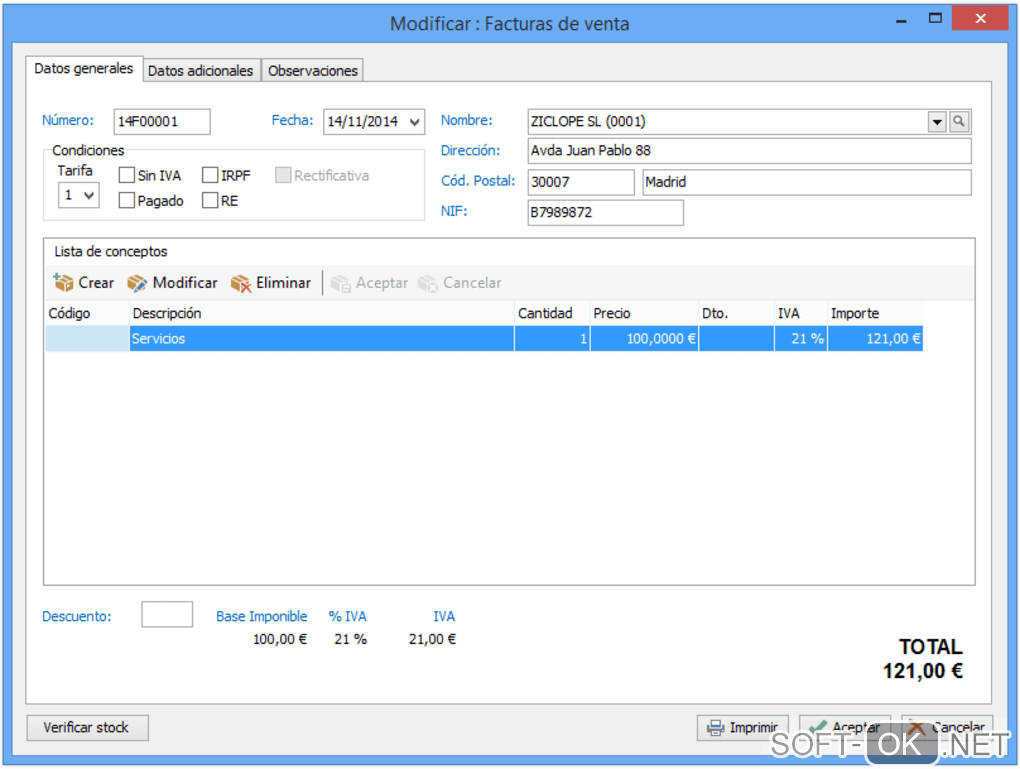Open the Observaciones tab

click(x=313, y=70)
